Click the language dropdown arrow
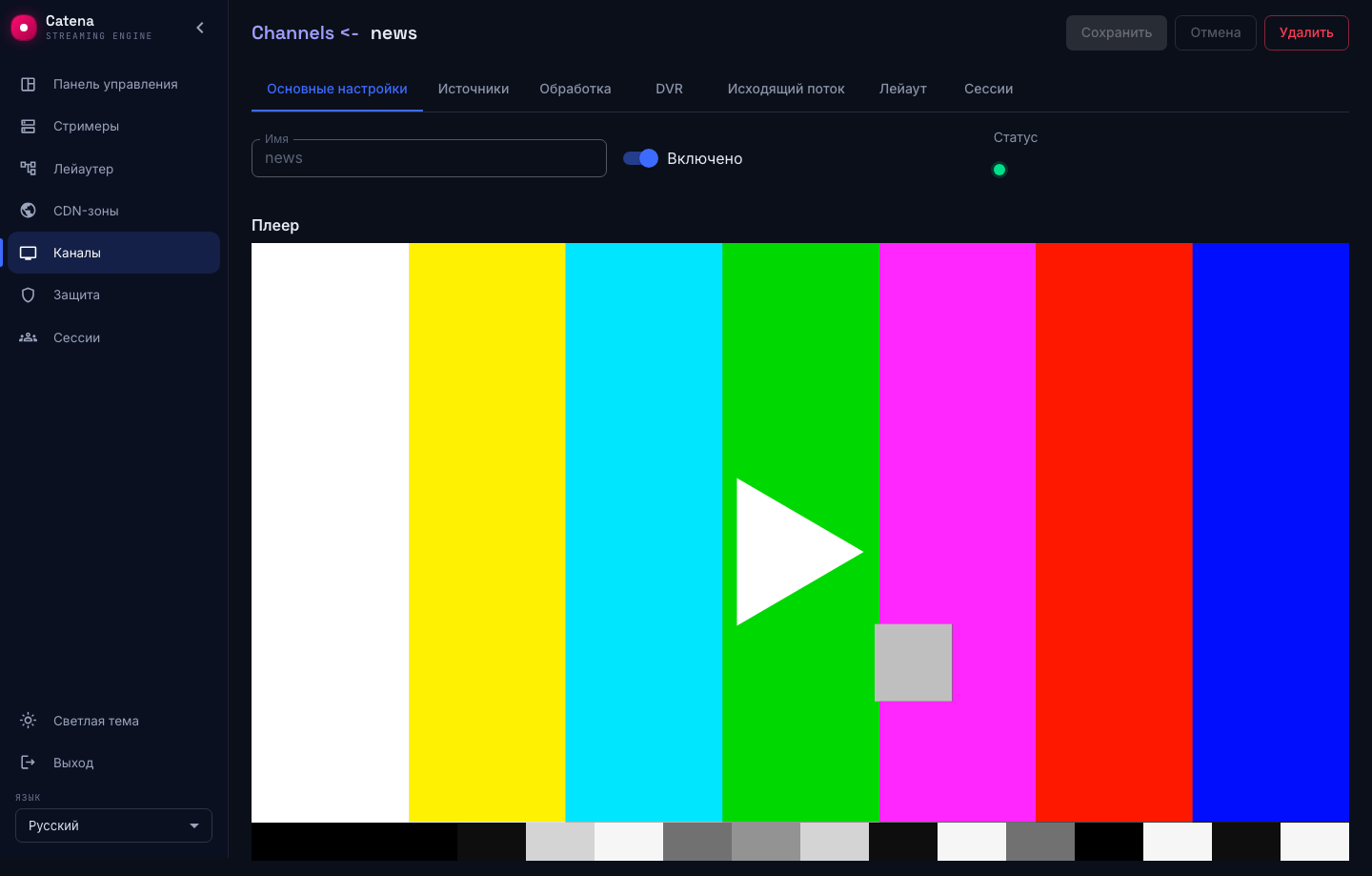 pos(194,825)
